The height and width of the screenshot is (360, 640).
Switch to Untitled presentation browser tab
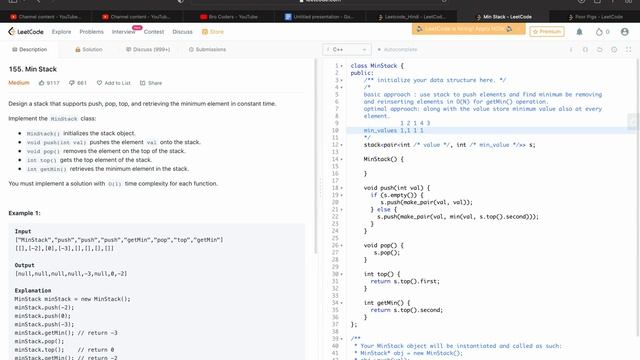coord(320,17)
